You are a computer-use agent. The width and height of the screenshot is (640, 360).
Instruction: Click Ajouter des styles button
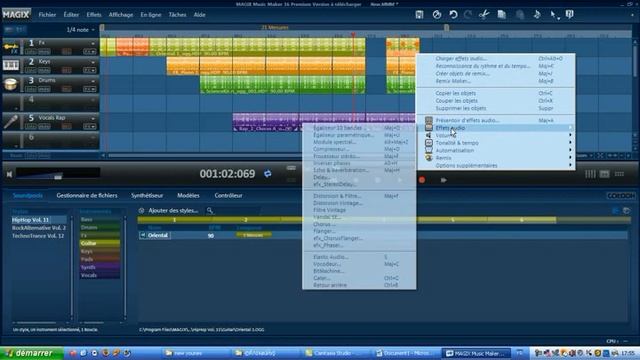coord(173,211)
